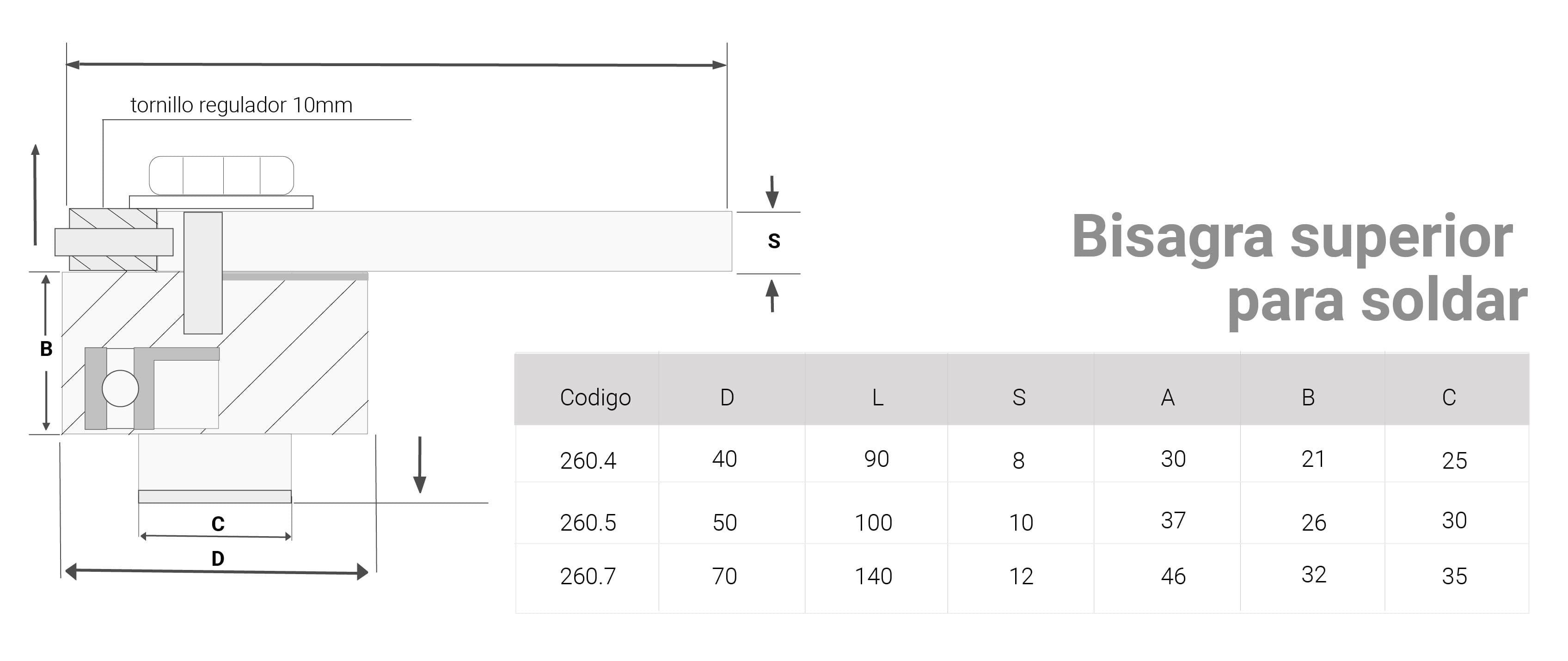Click the B dimension label on the diagram
The height and width of the screenshot is (661, 1568).
(x=46, y=349)
